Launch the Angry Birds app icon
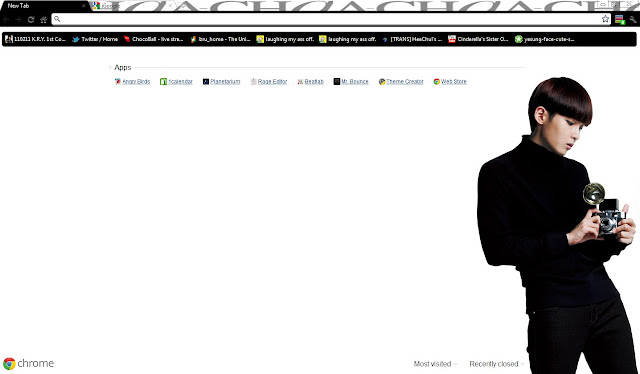Image resolution: width=640 pixels, height=374 pixels. click(118, 82)
